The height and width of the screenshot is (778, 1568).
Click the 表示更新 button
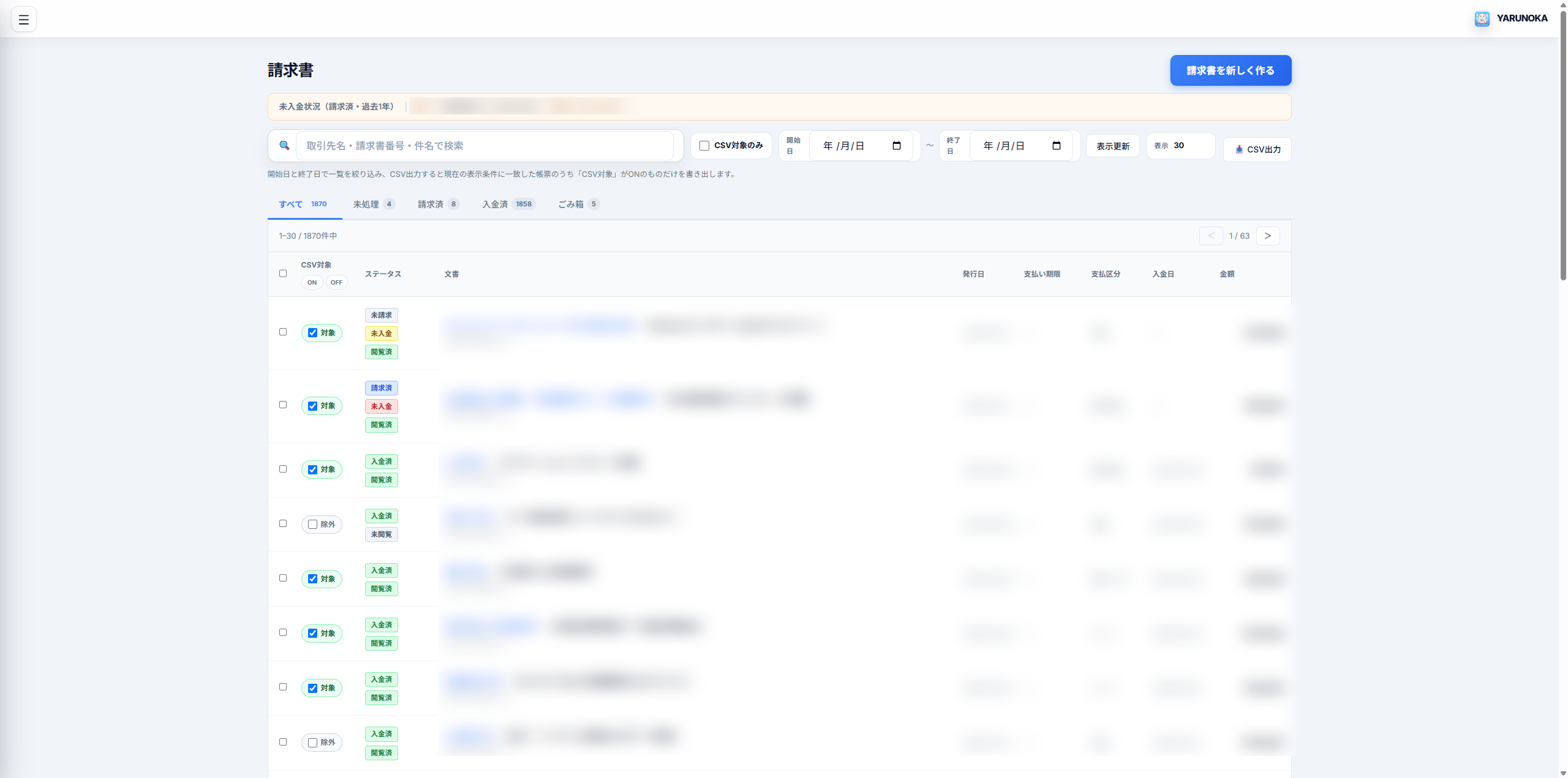coord(1113,146)
